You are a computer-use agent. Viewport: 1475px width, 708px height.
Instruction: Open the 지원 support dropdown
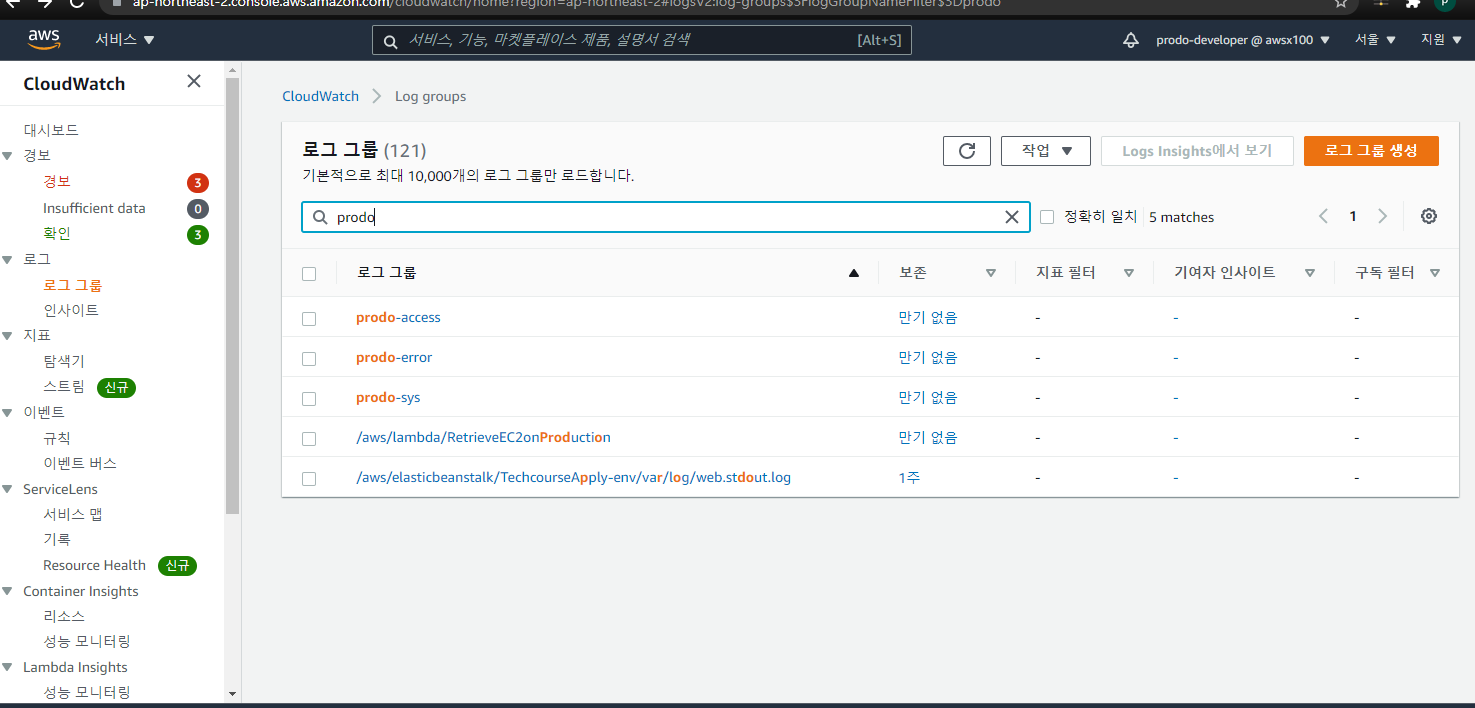point(1441,40)
